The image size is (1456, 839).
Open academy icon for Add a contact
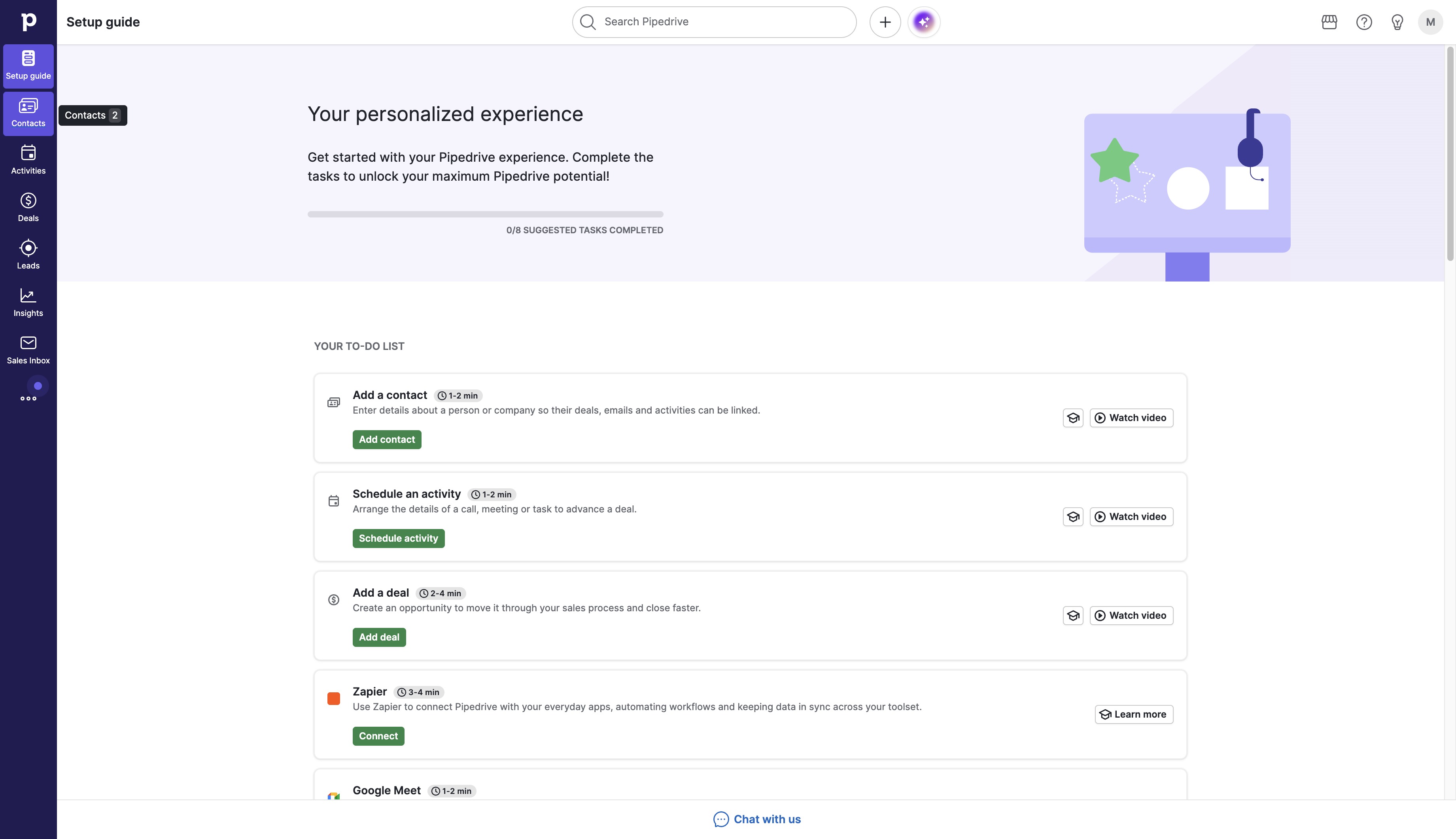tap(1073, 418)
